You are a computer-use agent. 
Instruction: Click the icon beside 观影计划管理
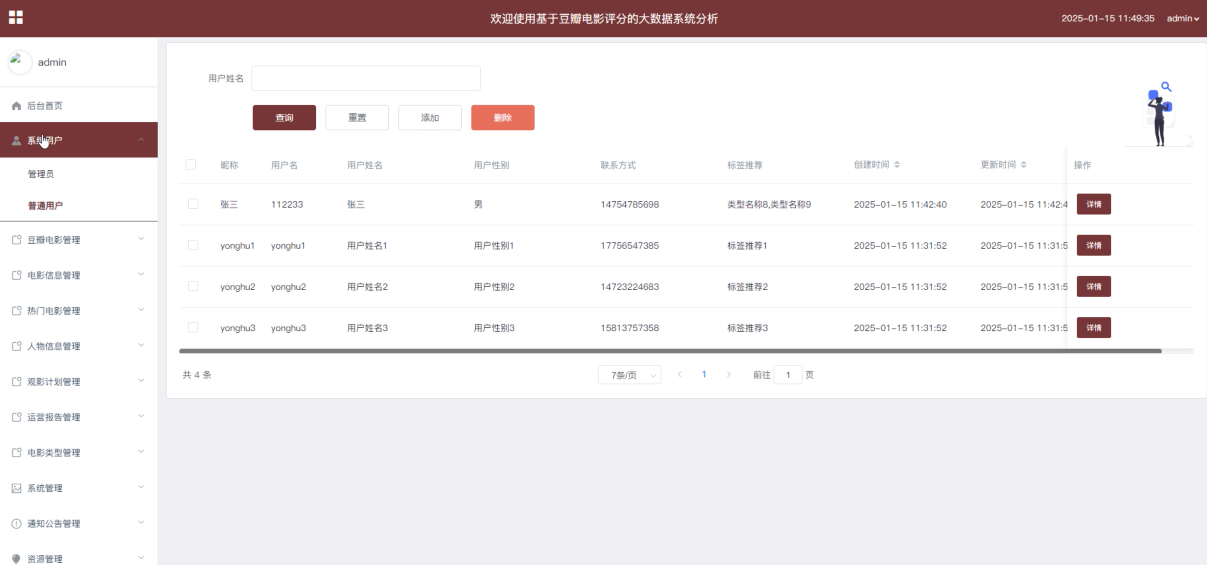point(16,382)
